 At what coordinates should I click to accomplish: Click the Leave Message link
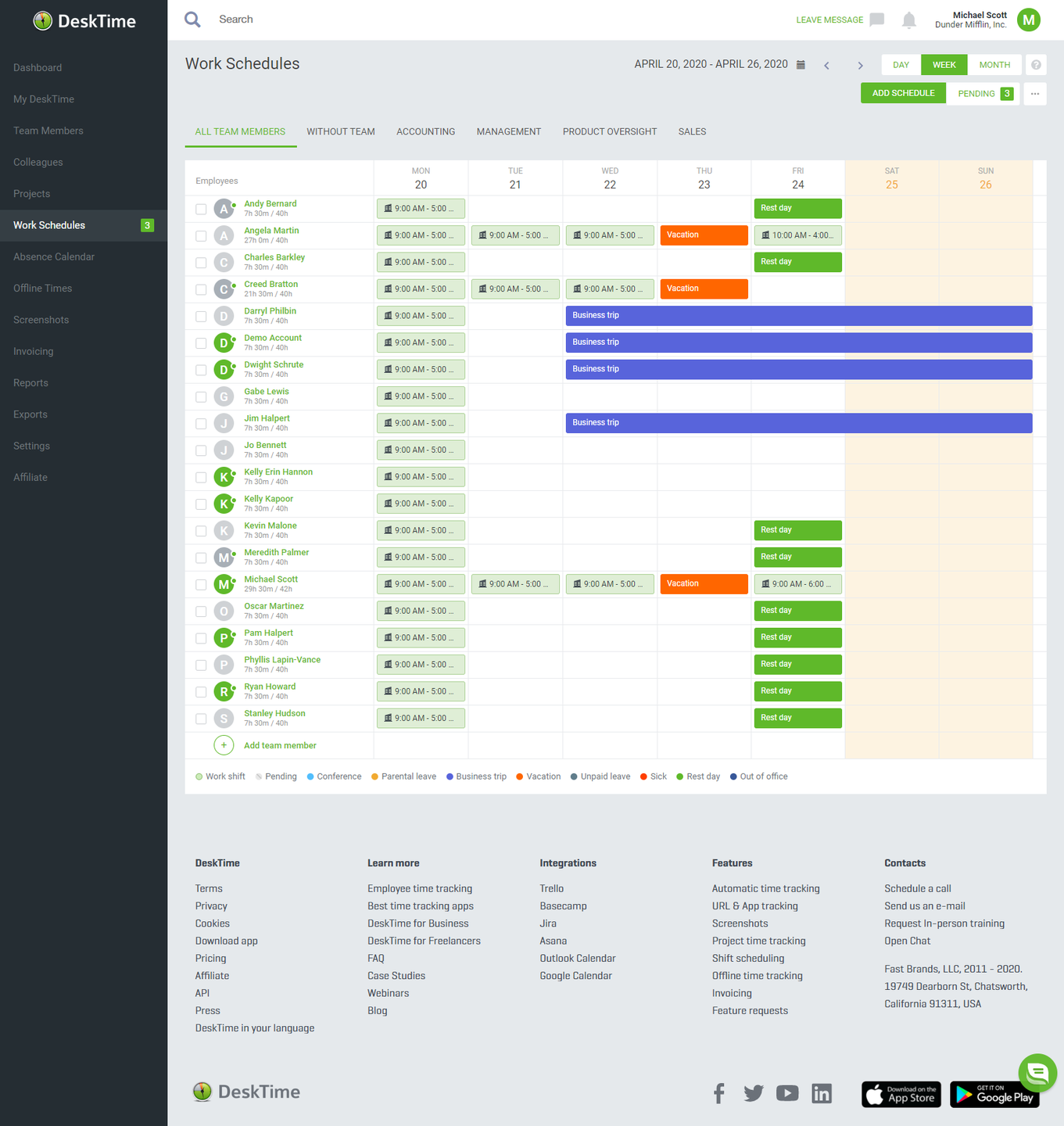[829, 20]
